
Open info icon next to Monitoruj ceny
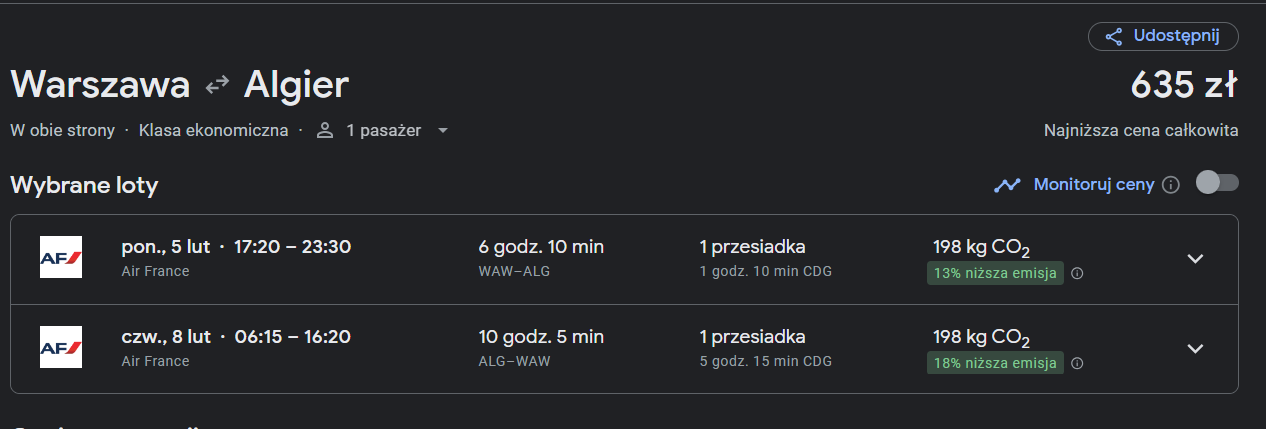1171,185
